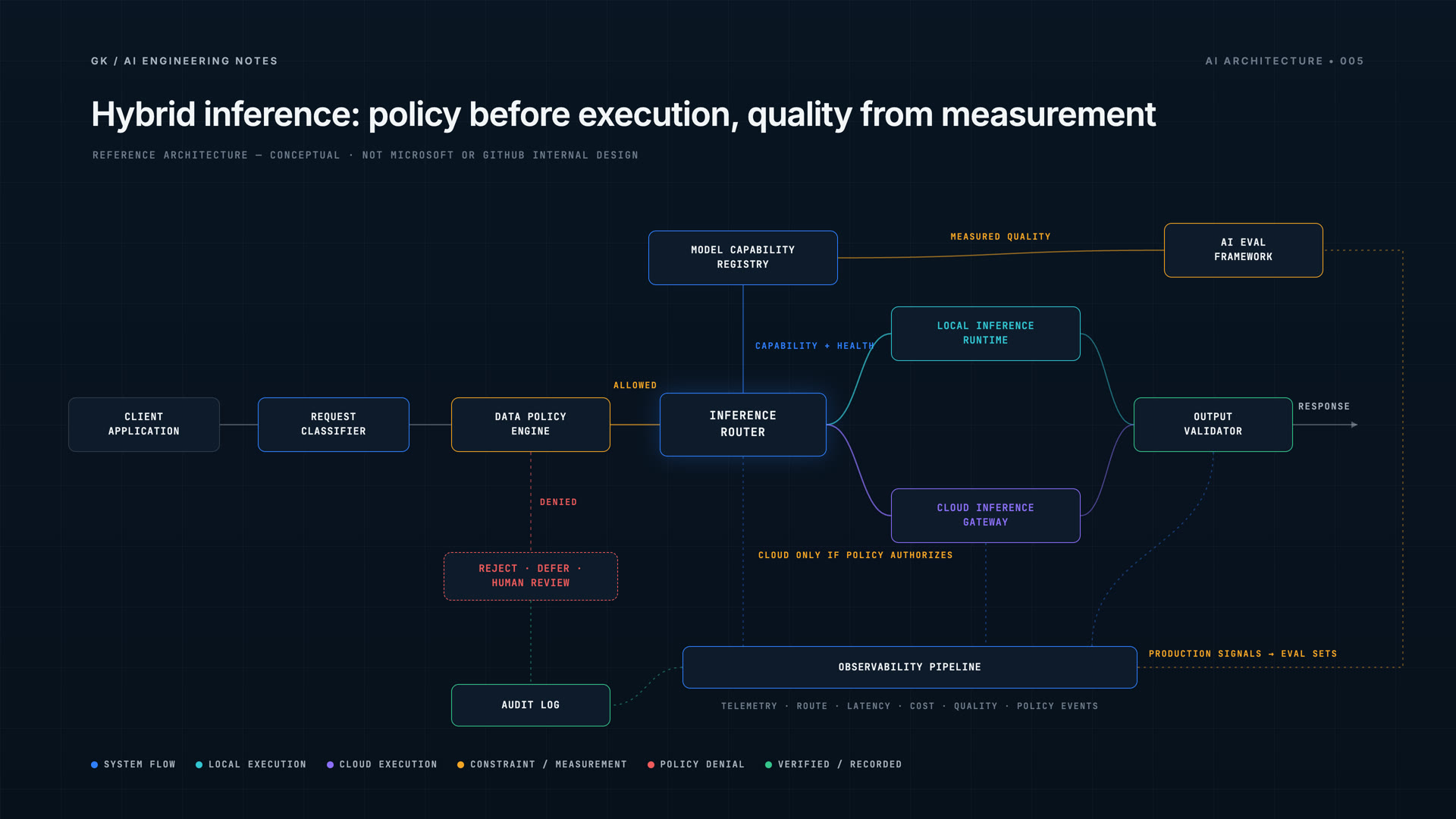Click the red Policy Denial legend dot
1456x819 pixels.
(x=651, y=764)
